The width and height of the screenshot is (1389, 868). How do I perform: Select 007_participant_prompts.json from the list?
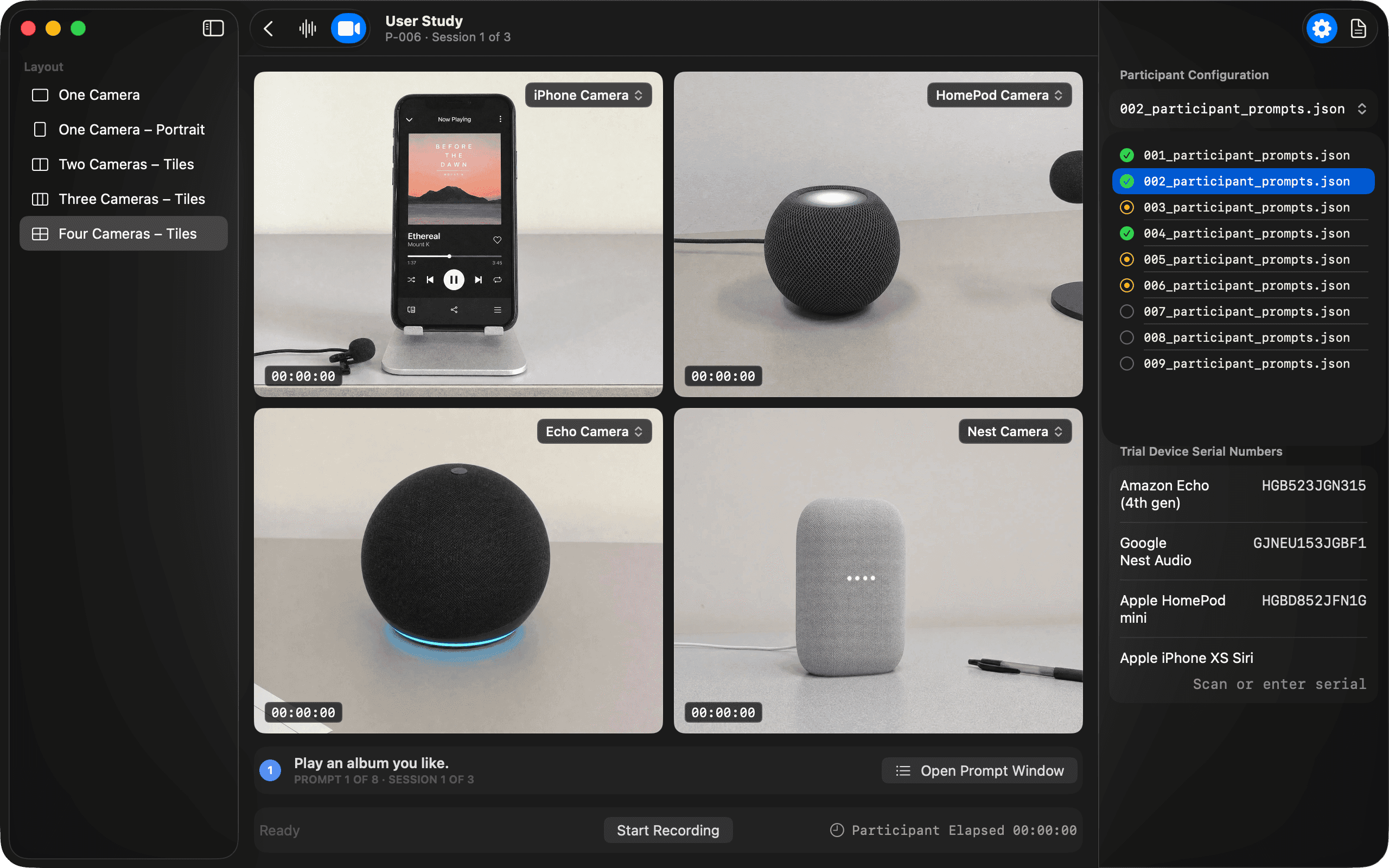tap(1243, 311)
